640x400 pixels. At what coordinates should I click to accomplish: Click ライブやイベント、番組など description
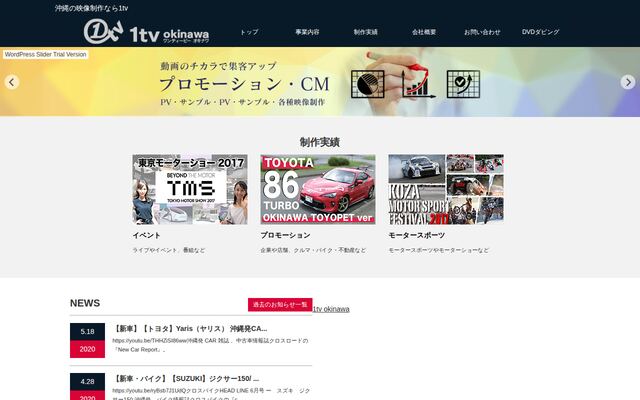(169, 250)
